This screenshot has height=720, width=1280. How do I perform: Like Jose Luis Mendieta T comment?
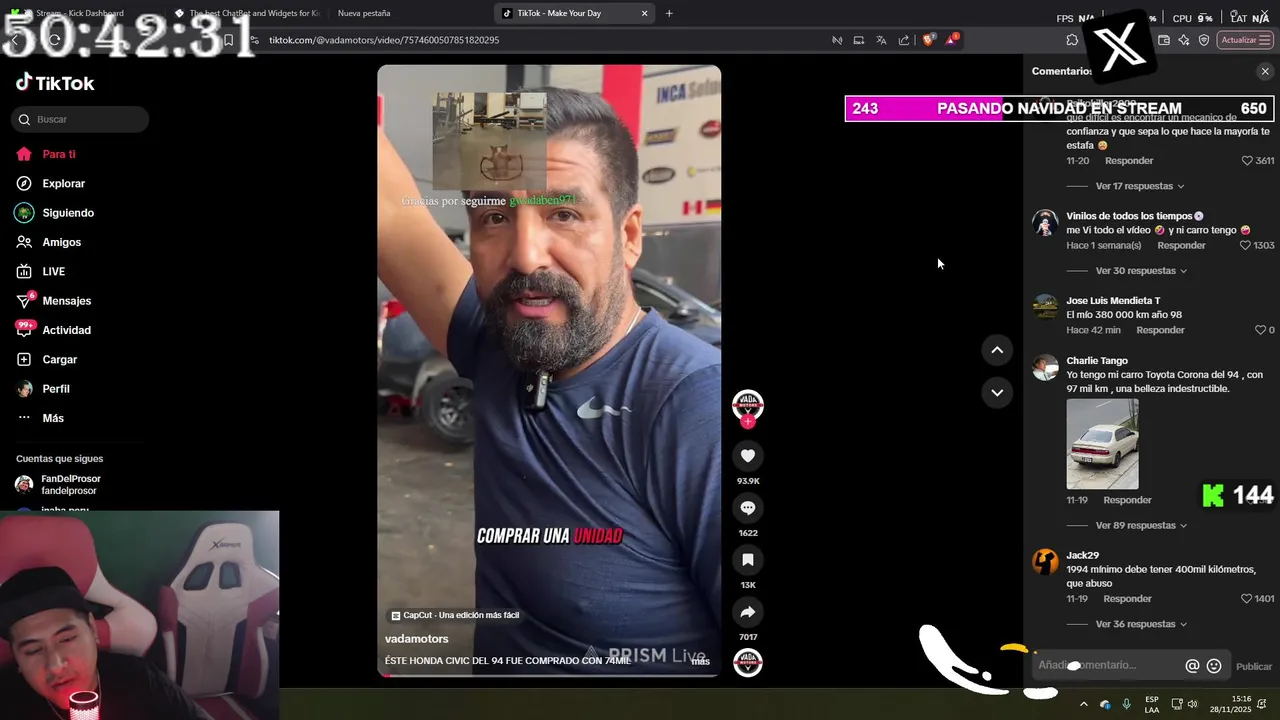coord(1260,330)
